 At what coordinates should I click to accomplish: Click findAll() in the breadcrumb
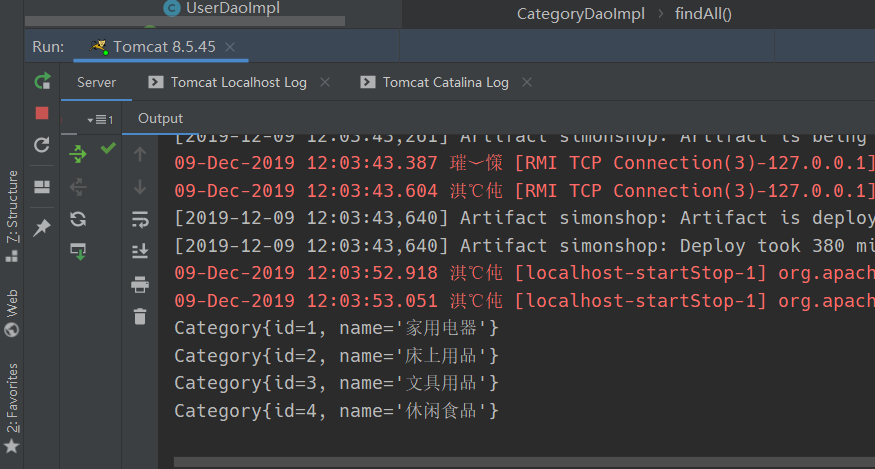click(703, 14)
